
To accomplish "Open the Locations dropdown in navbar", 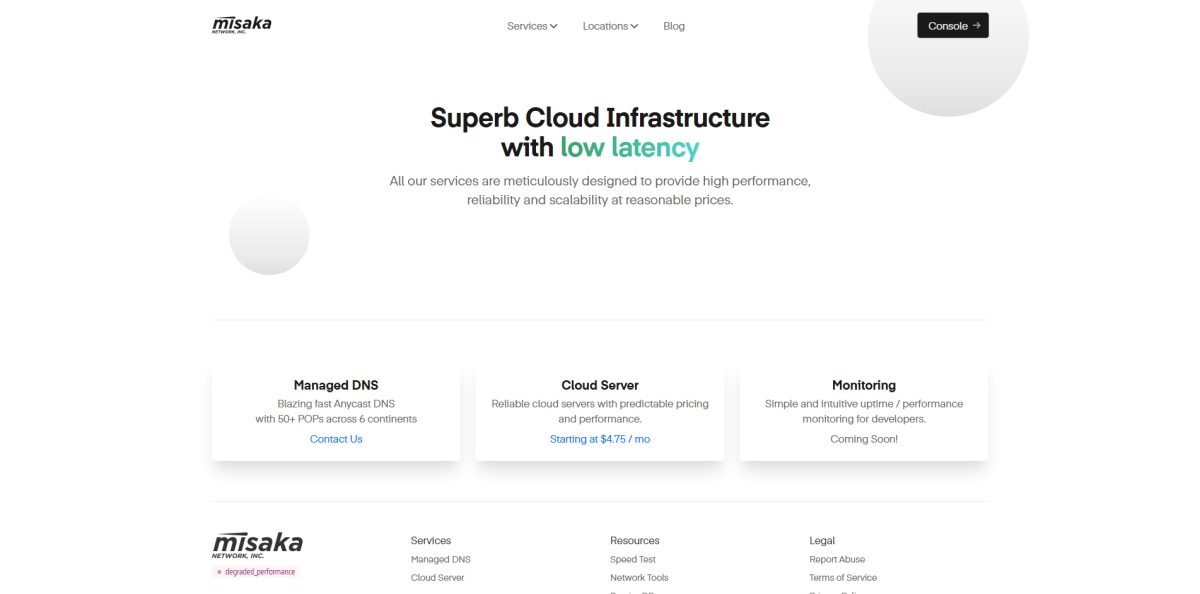I will pos(610,26).
